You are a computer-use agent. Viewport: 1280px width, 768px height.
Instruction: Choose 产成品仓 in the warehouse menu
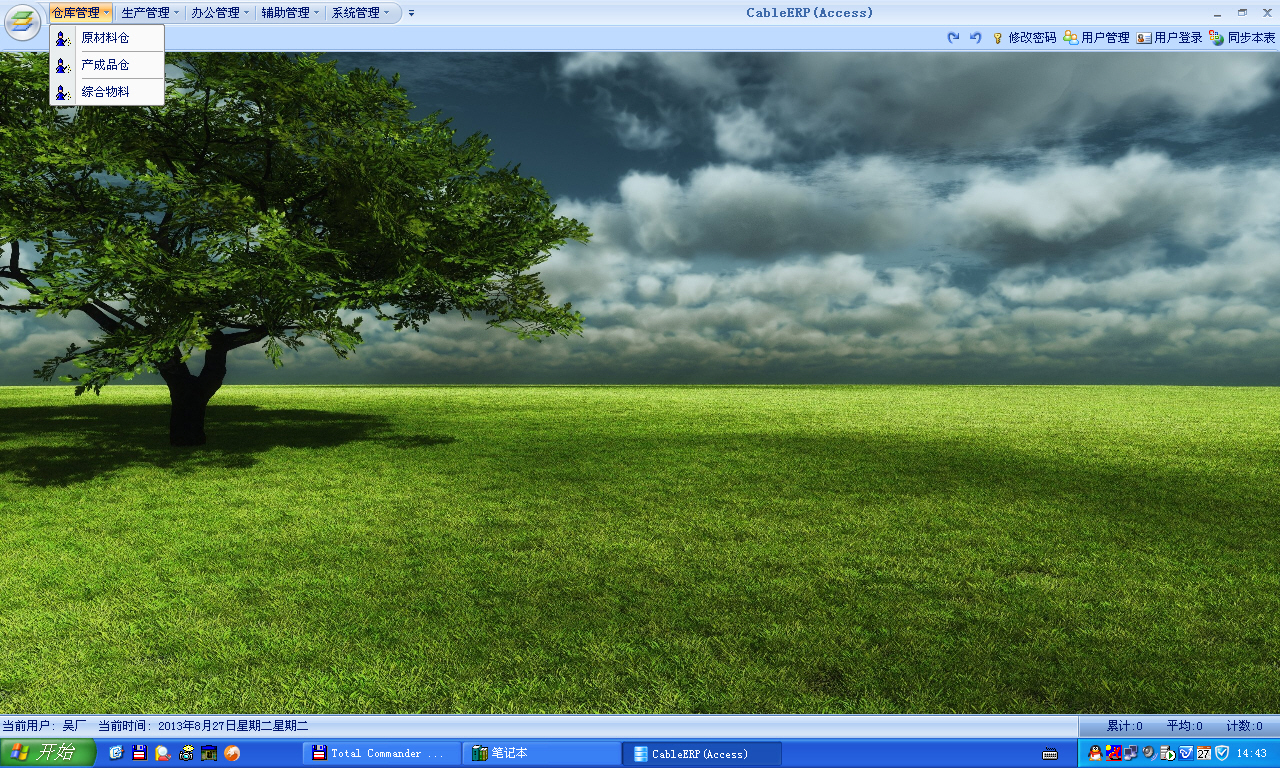[x=105, y=65]
